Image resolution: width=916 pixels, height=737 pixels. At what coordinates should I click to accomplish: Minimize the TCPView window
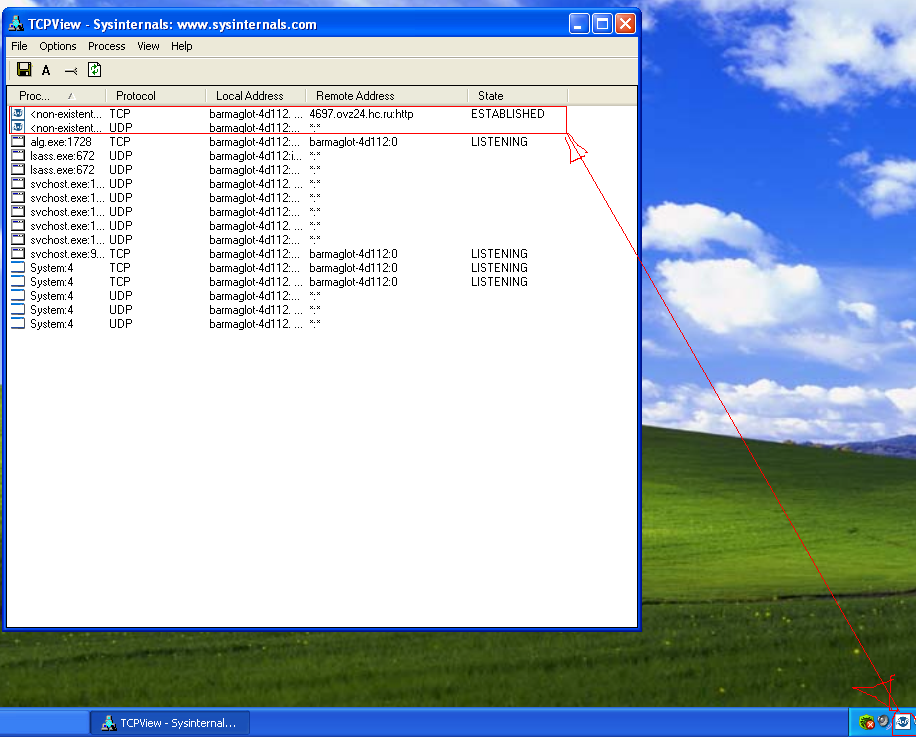(x=579, y=24)
